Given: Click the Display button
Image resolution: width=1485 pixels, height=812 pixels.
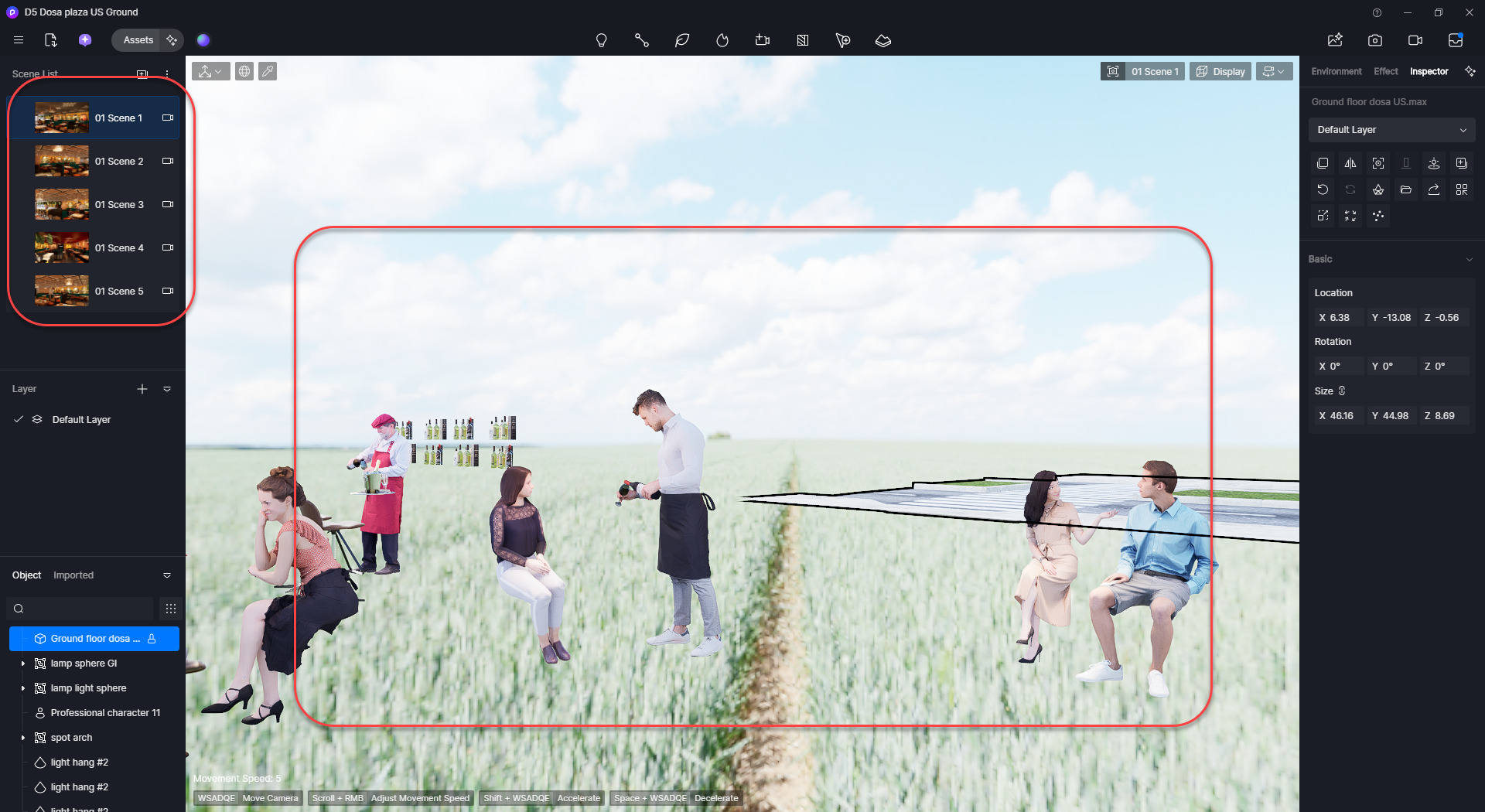Looking at the screenshot, I should coord(1220,71).
